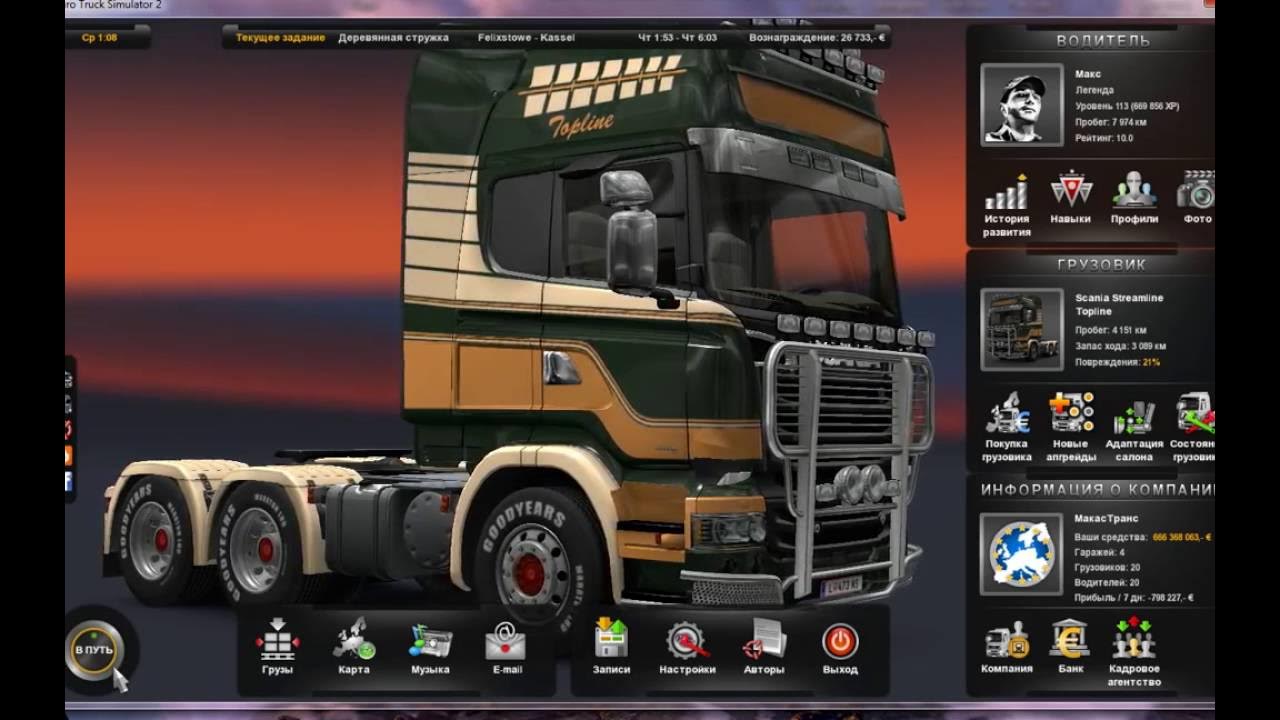1280x720 pixels.
Task: Click the Запас хода: 3 089 км text
Action: click(x=1120, y=346)
